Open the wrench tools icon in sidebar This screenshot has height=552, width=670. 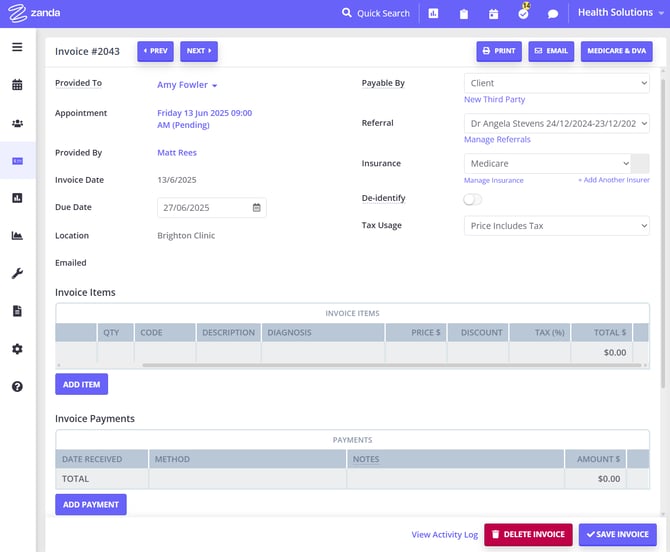click(17, 273)
